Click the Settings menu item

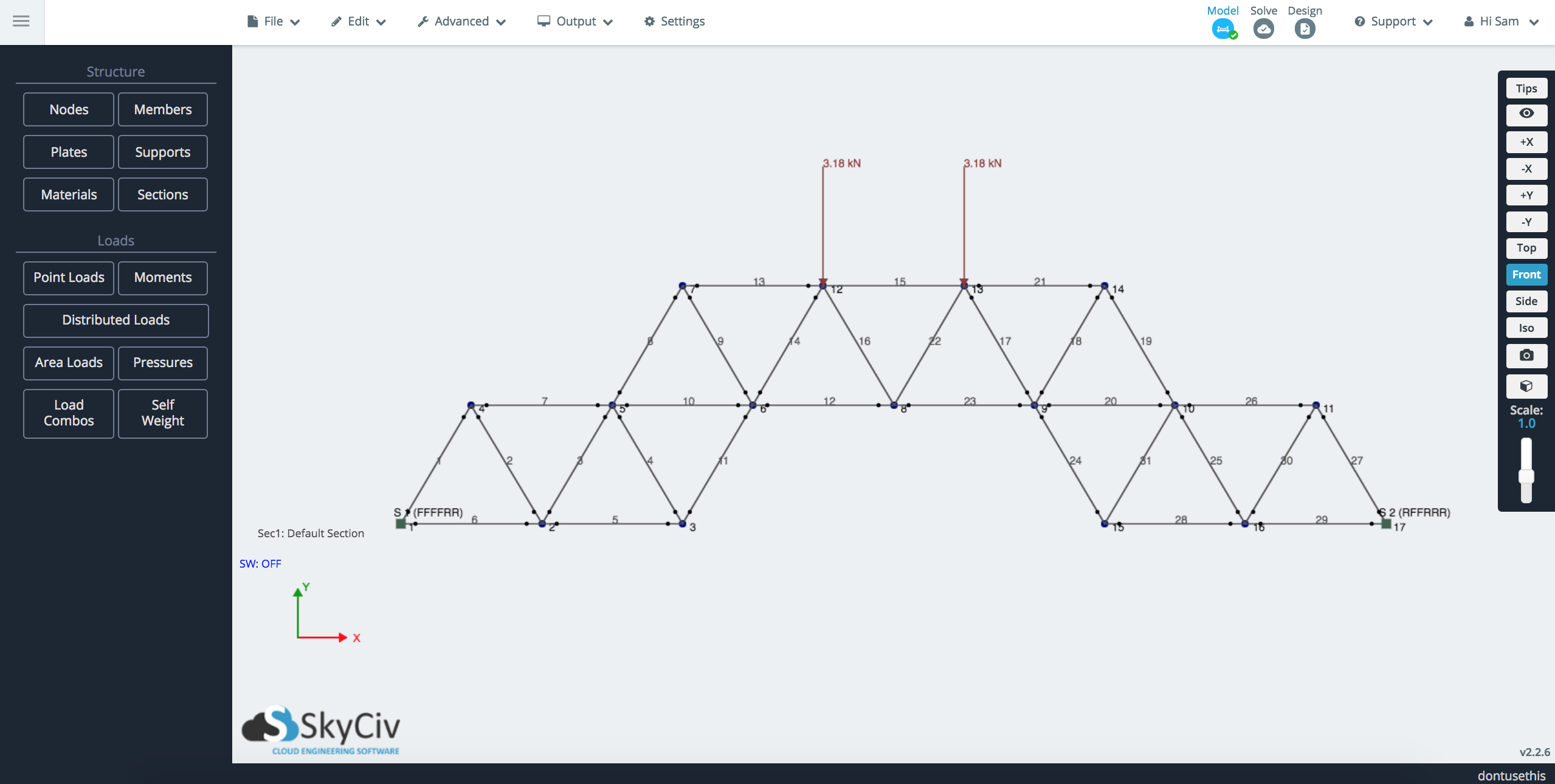(x=676, y=21)
